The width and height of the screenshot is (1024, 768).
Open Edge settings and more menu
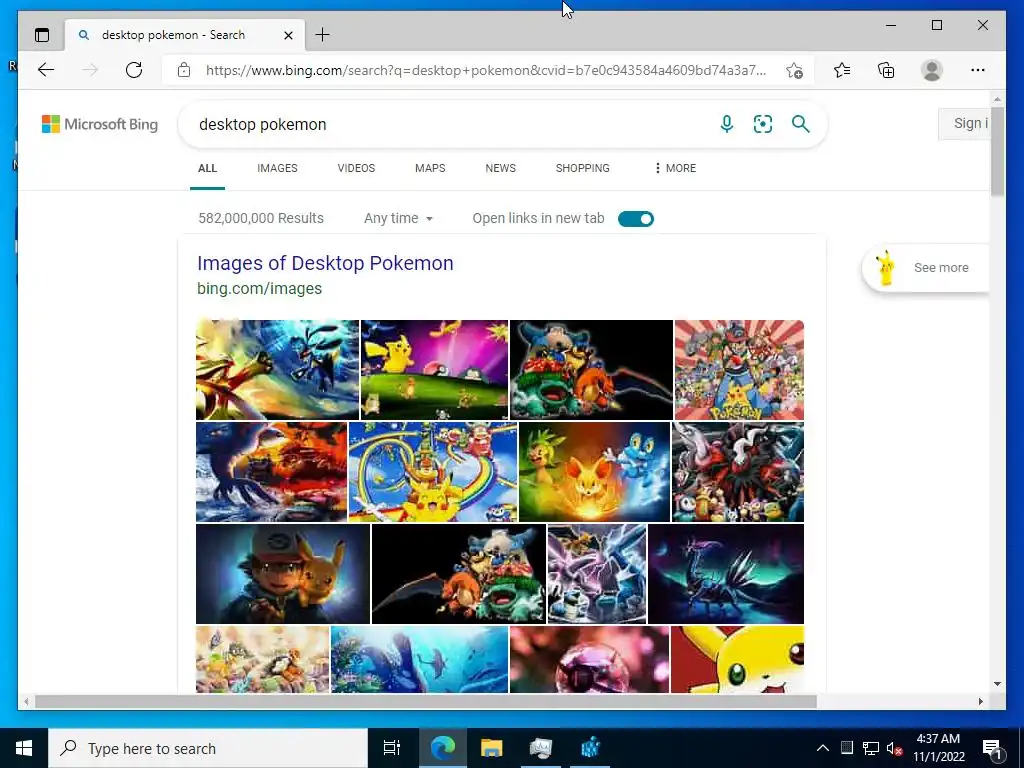click(978, 70)
